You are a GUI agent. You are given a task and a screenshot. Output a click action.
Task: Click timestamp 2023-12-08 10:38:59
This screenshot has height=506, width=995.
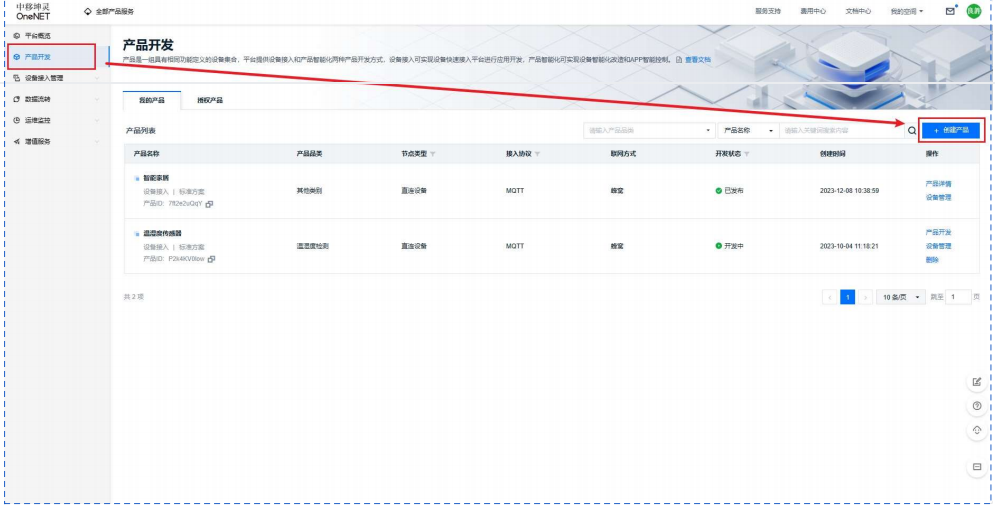[849, 190]
